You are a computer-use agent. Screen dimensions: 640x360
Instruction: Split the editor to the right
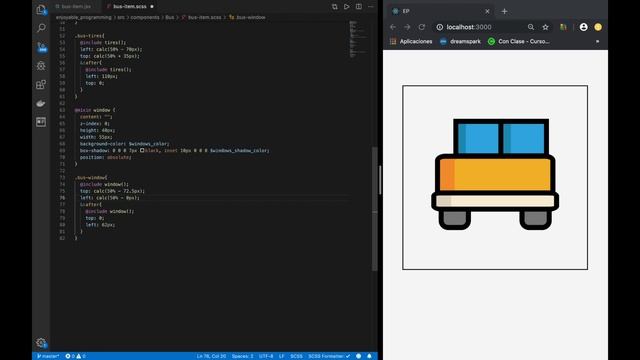359,7
